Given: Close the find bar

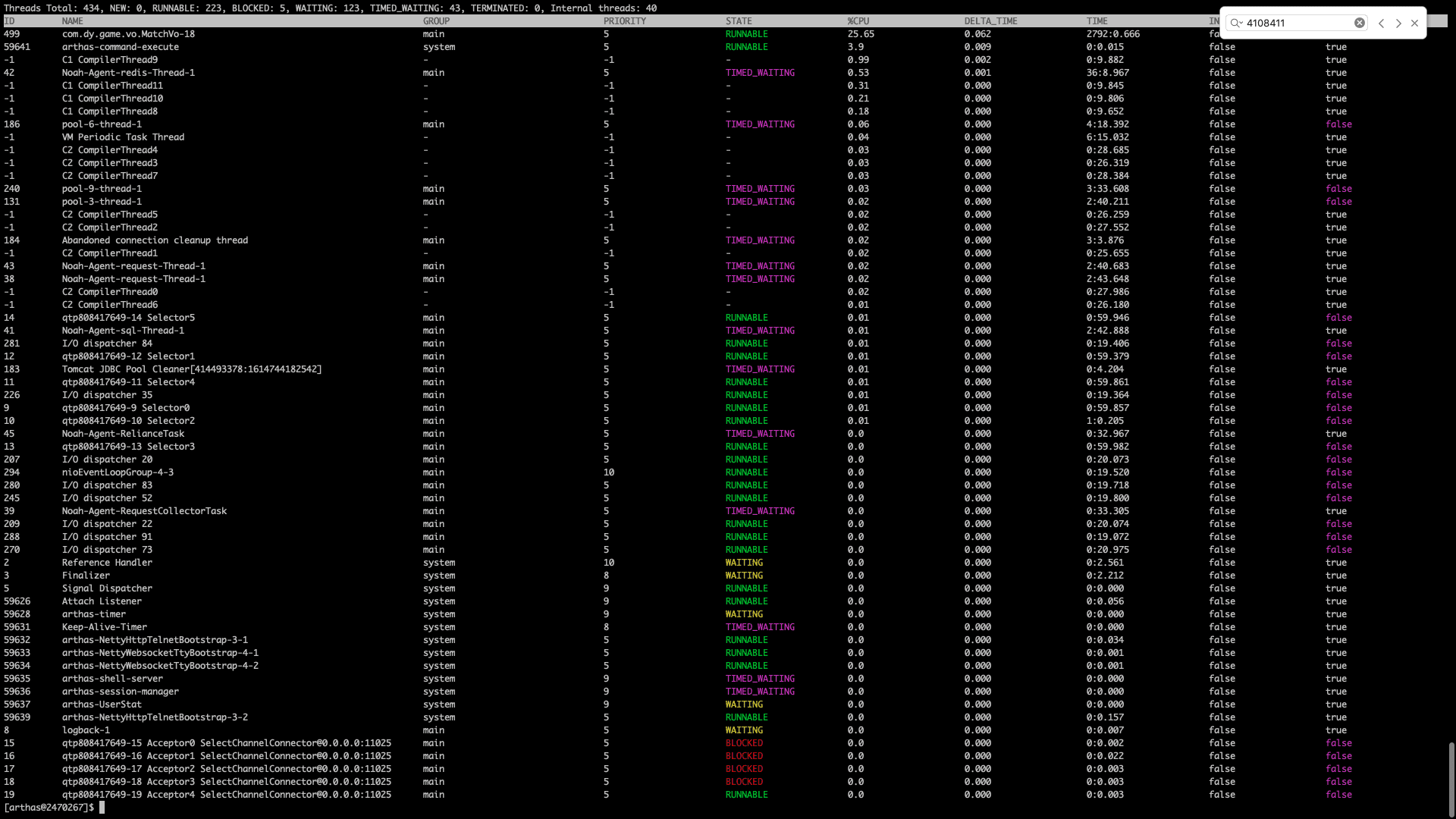Looking at the screenshot, I should [1415, 23].
